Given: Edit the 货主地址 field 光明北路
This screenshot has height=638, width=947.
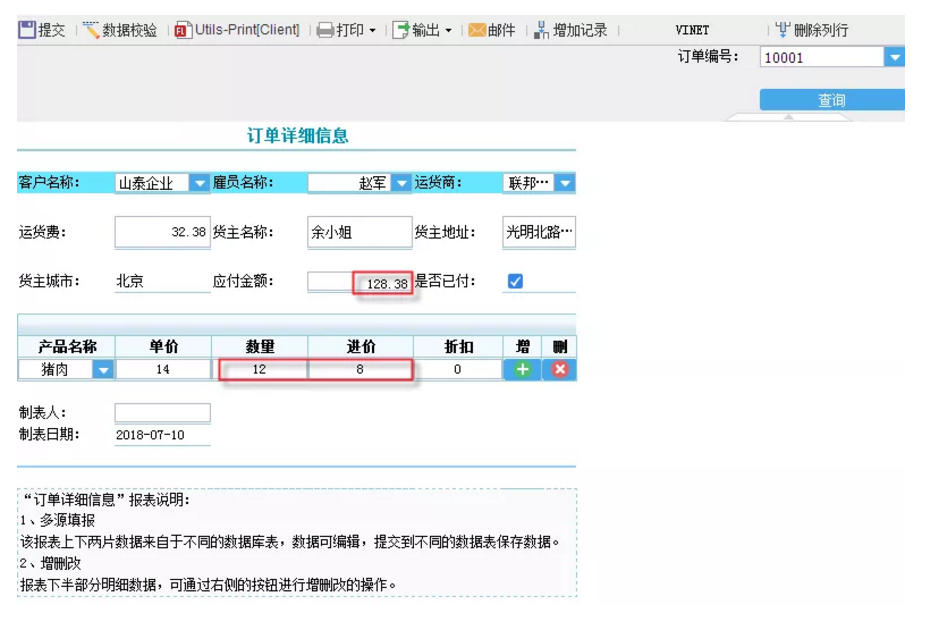Looking at the screenshot, I should (x=539, y=232).
